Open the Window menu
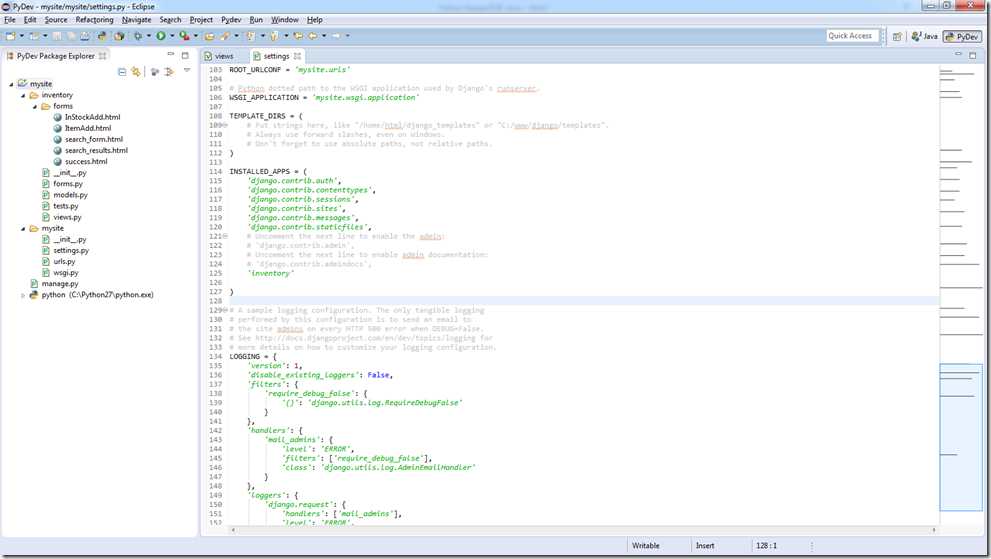991x559 pixels. [x=284, y=20]
